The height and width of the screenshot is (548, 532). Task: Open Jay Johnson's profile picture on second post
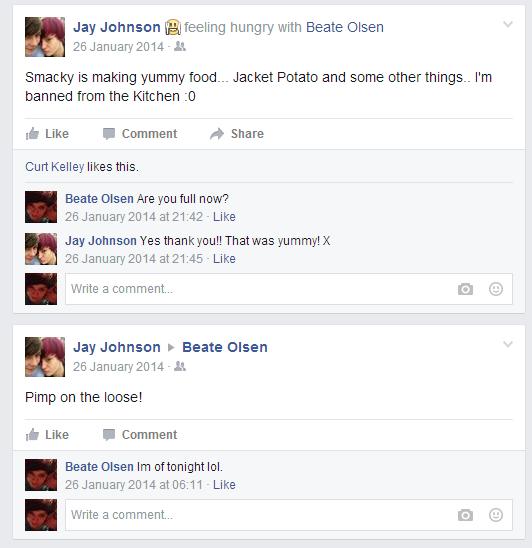point(45,357)
